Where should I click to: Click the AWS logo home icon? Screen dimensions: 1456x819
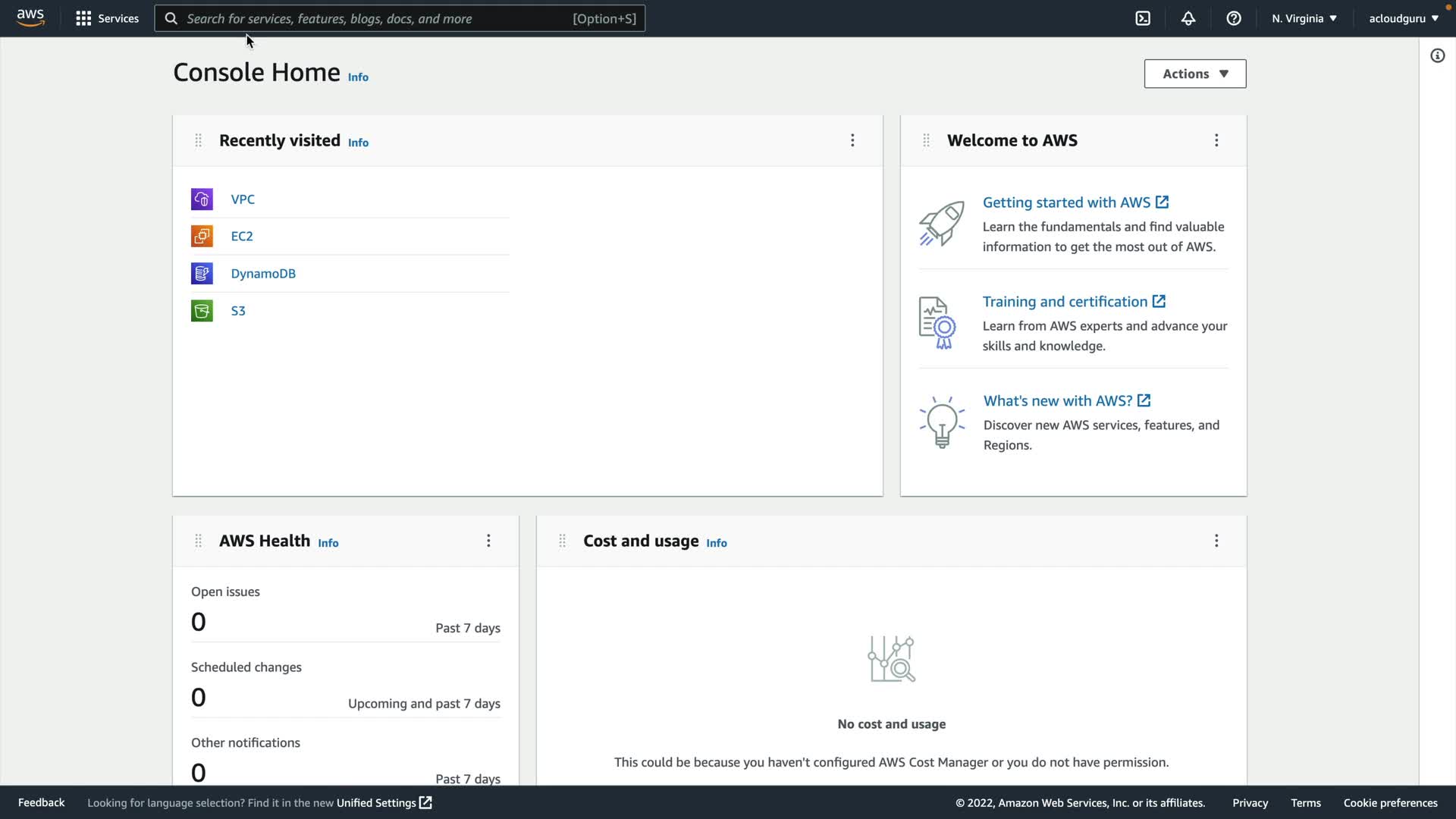(x=30, y=18)
